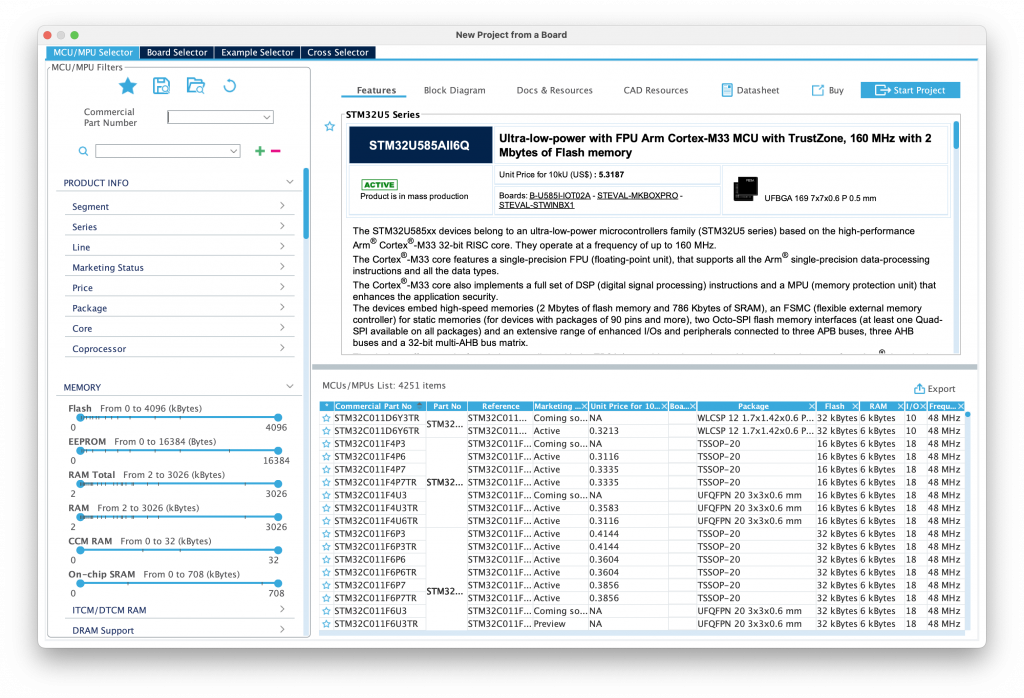Click the green plus add-filter icon
Screen dimensions: 1024x698
260,151
